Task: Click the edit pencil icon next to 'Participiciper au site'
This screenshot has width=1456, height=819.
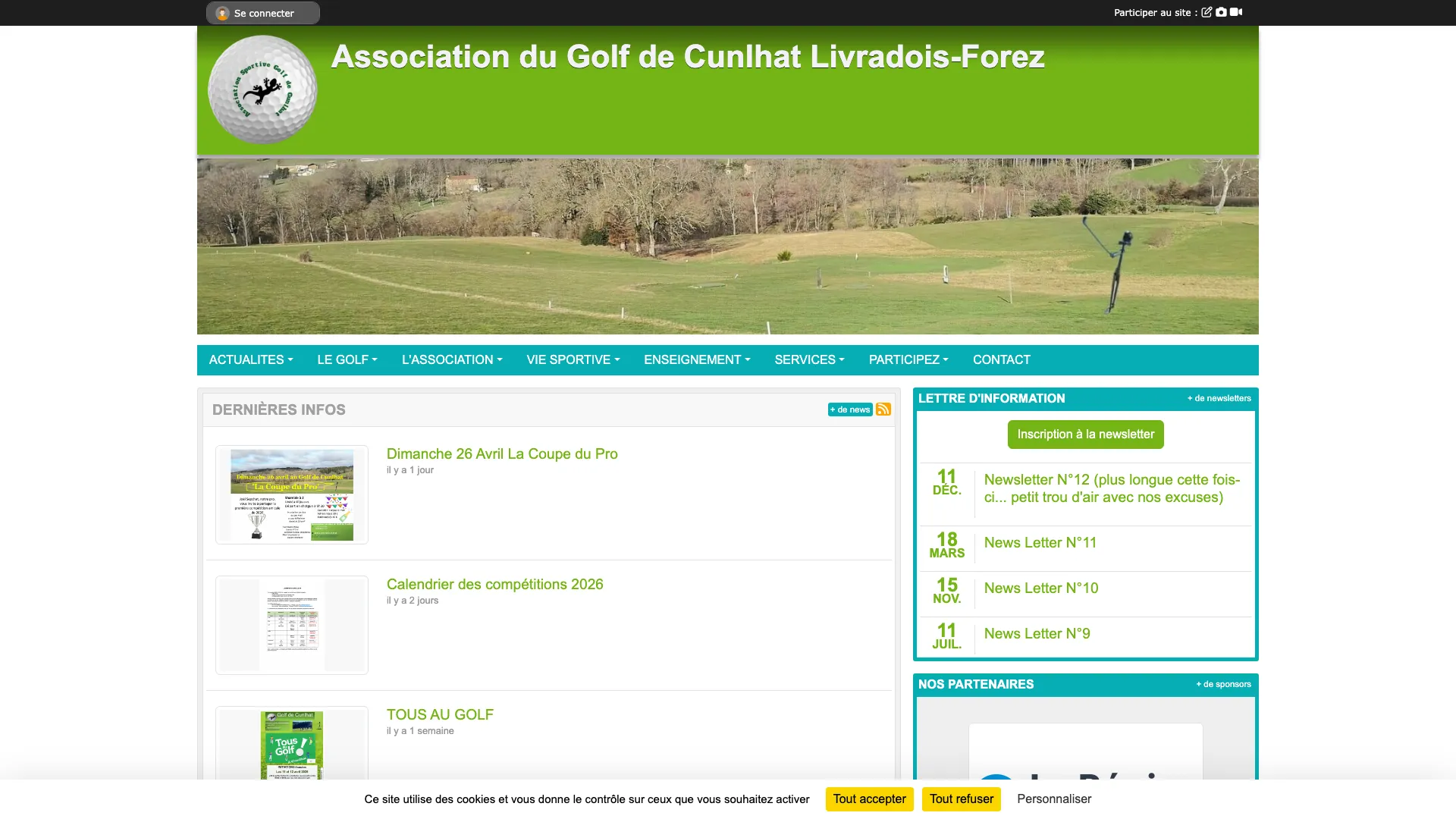Action: click(1207, 12)
